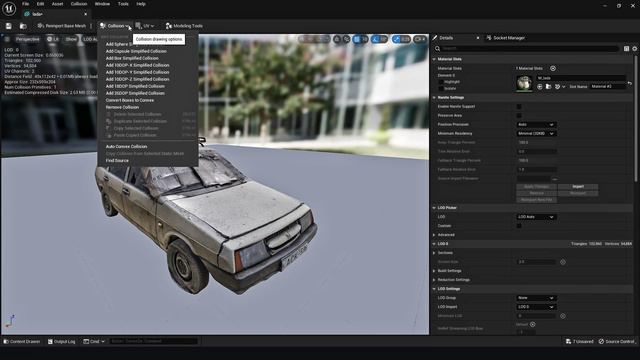Open the Tools menu
The height and width of the screenshot is (360, 640).
(x=123, y=4)
